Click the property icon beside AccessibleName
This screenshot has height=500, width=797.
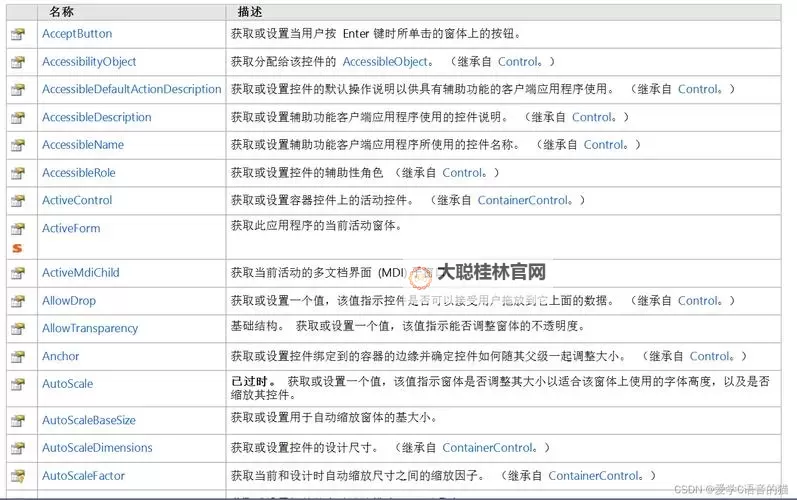coord(18,145)
